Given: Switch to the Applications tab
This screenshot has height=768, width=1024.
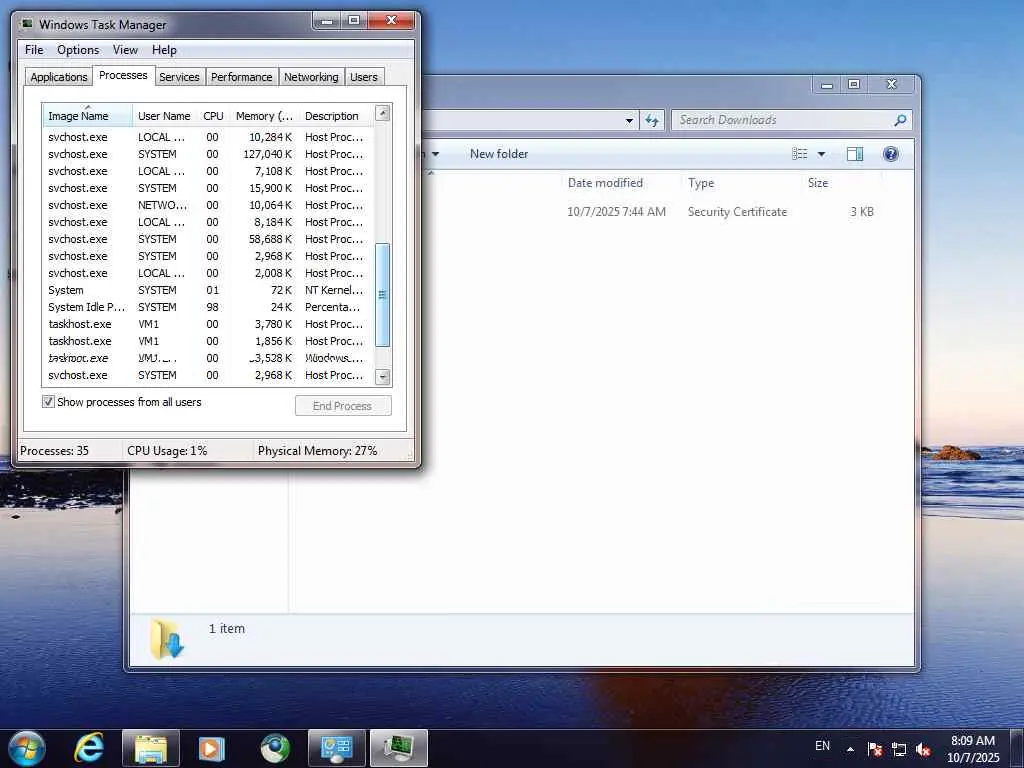Looking at the screenshot, I should point(59,77).
